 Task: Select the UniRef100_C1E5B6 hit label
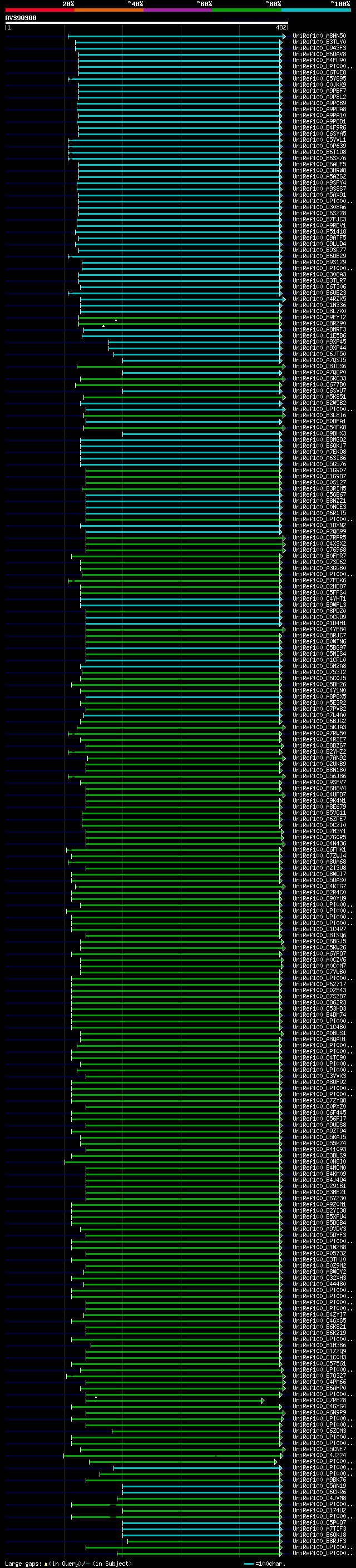click(x=319, y=336)
